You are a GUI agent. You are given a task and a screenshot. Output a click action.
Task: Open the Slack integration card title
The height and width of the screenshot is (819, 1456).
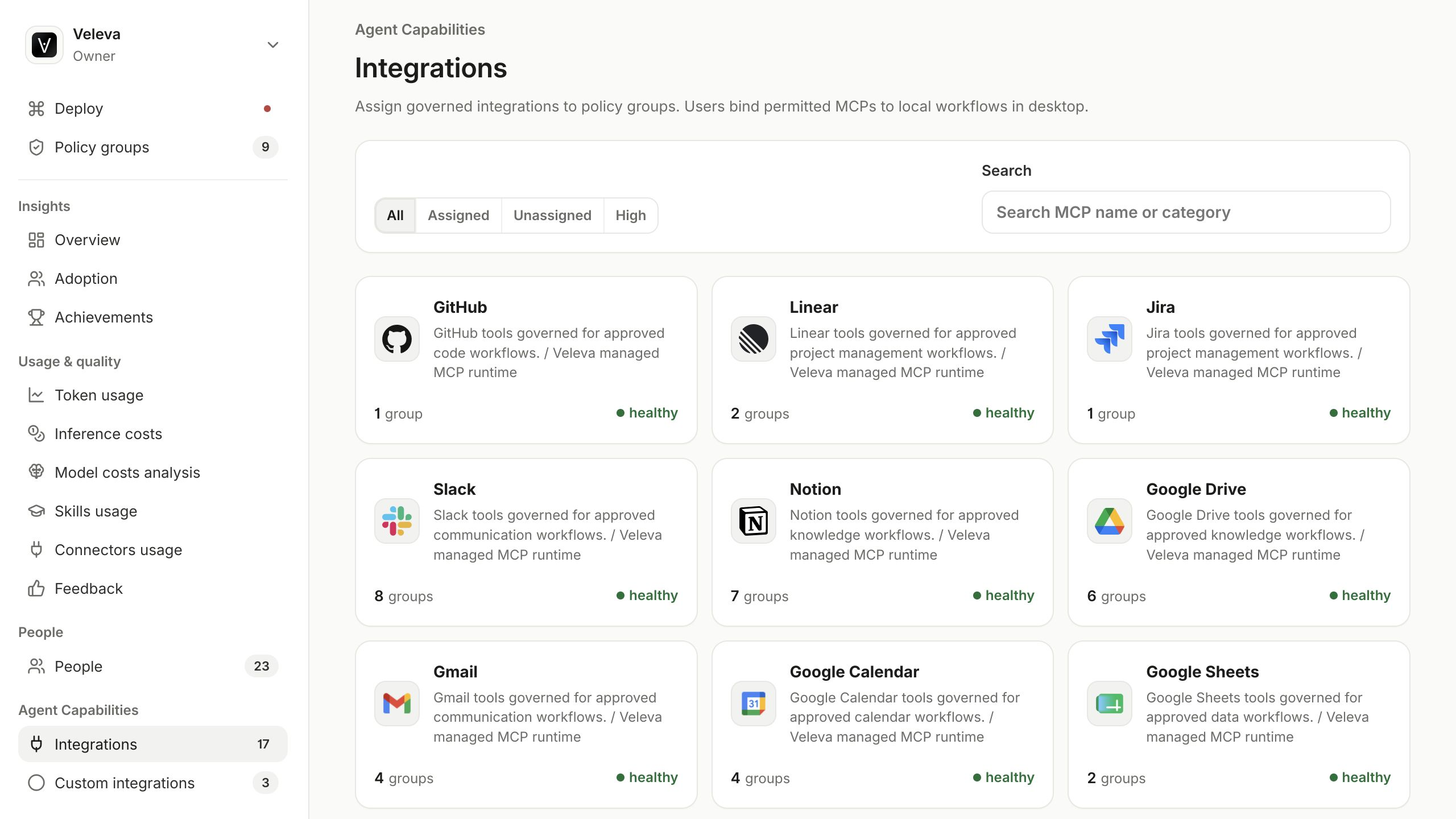[454, 489]
